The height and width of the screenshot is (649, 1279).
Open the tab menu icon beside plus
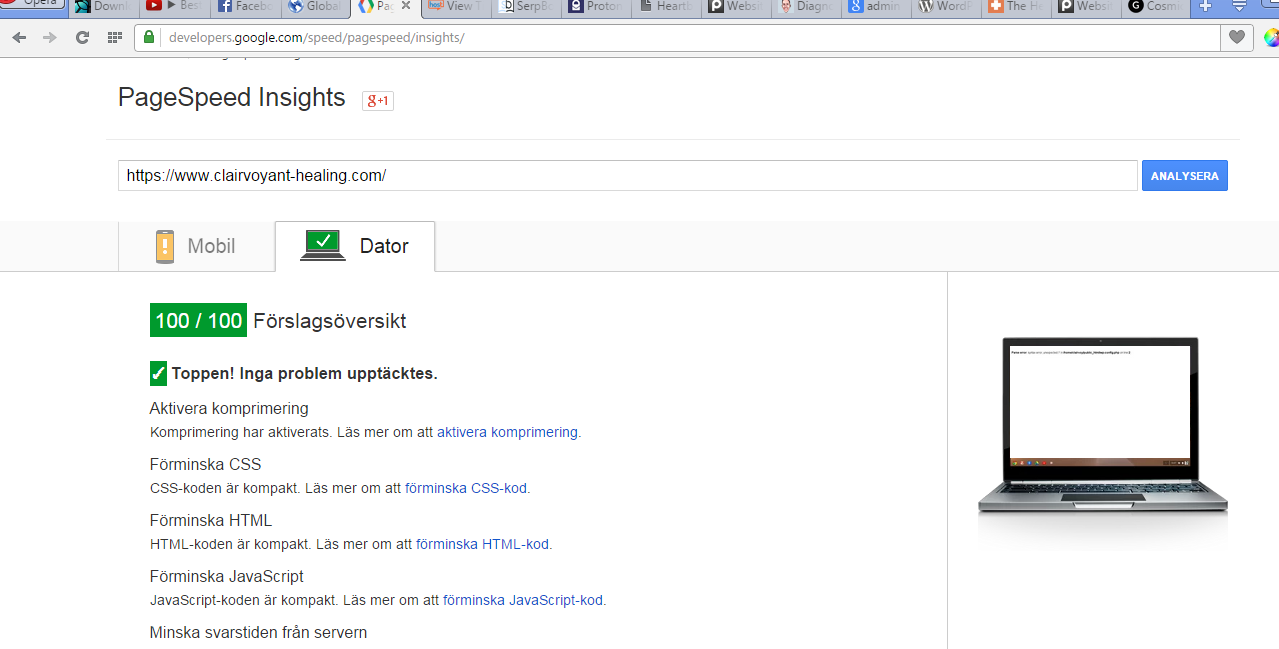1239,6
